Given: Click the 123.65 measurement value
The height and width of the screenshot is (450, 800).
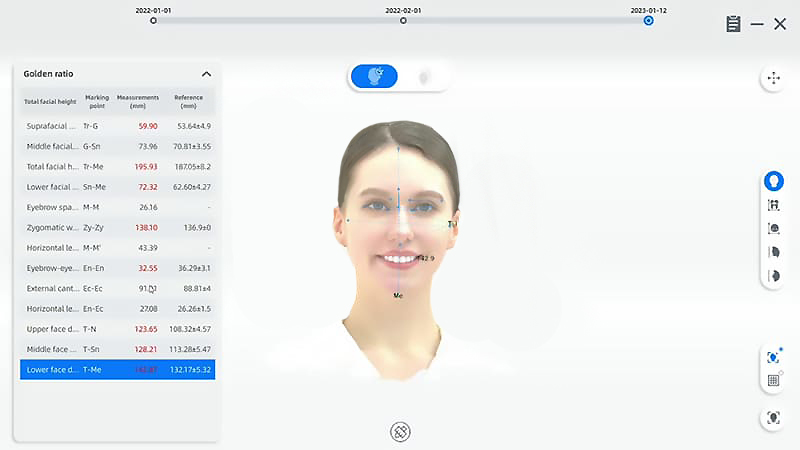Looking at the screenshot, I should click(146, 329).
